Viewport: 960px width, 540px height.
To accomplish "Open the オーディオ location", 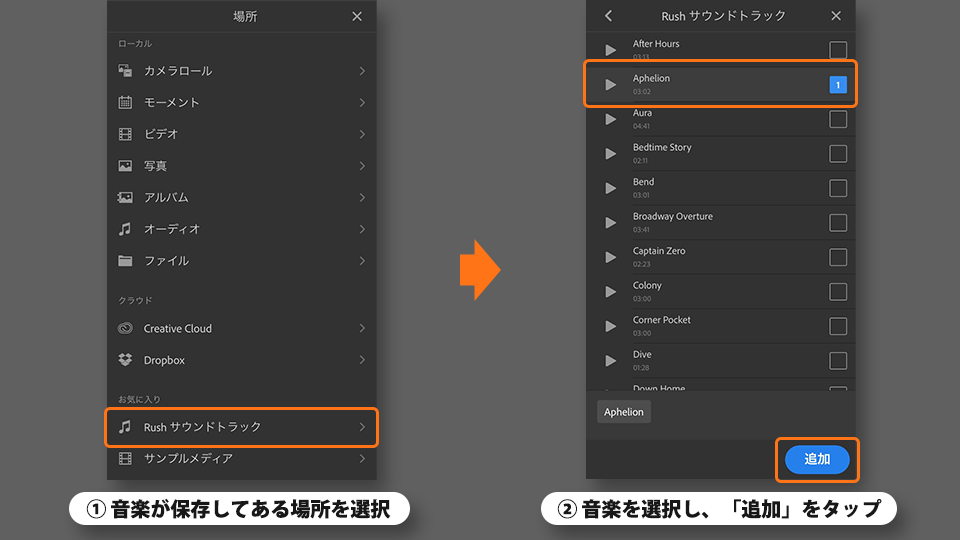I will [x=242, y=229].
